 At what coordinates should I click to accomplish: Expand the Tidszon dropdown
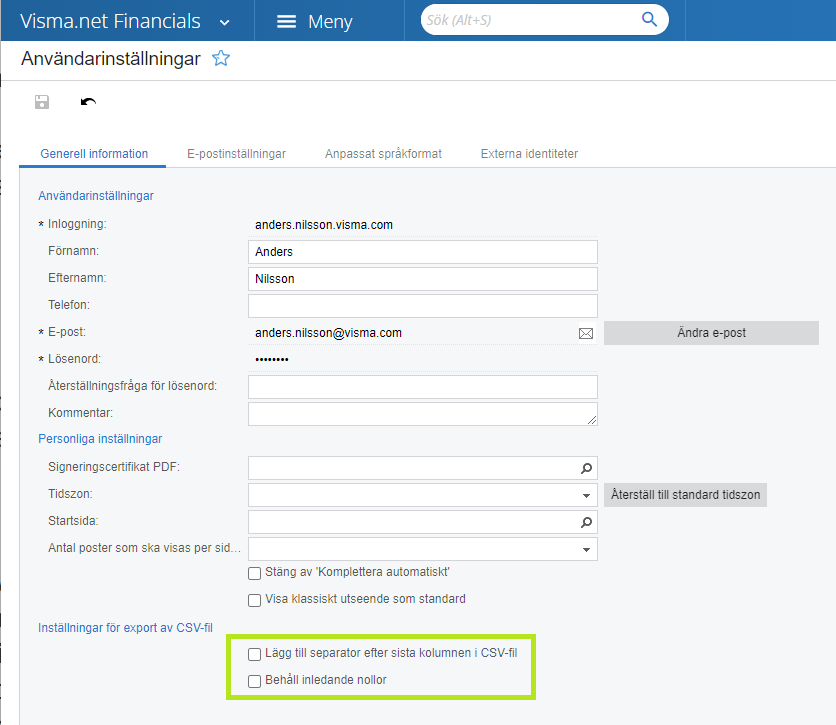[x=586, y=495]
